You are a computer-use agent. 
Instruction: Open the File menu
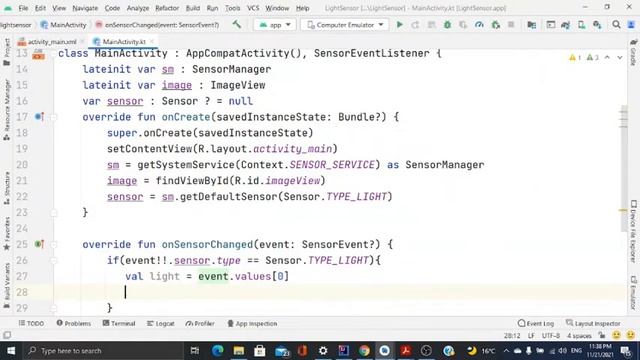(x=23, y=8)
